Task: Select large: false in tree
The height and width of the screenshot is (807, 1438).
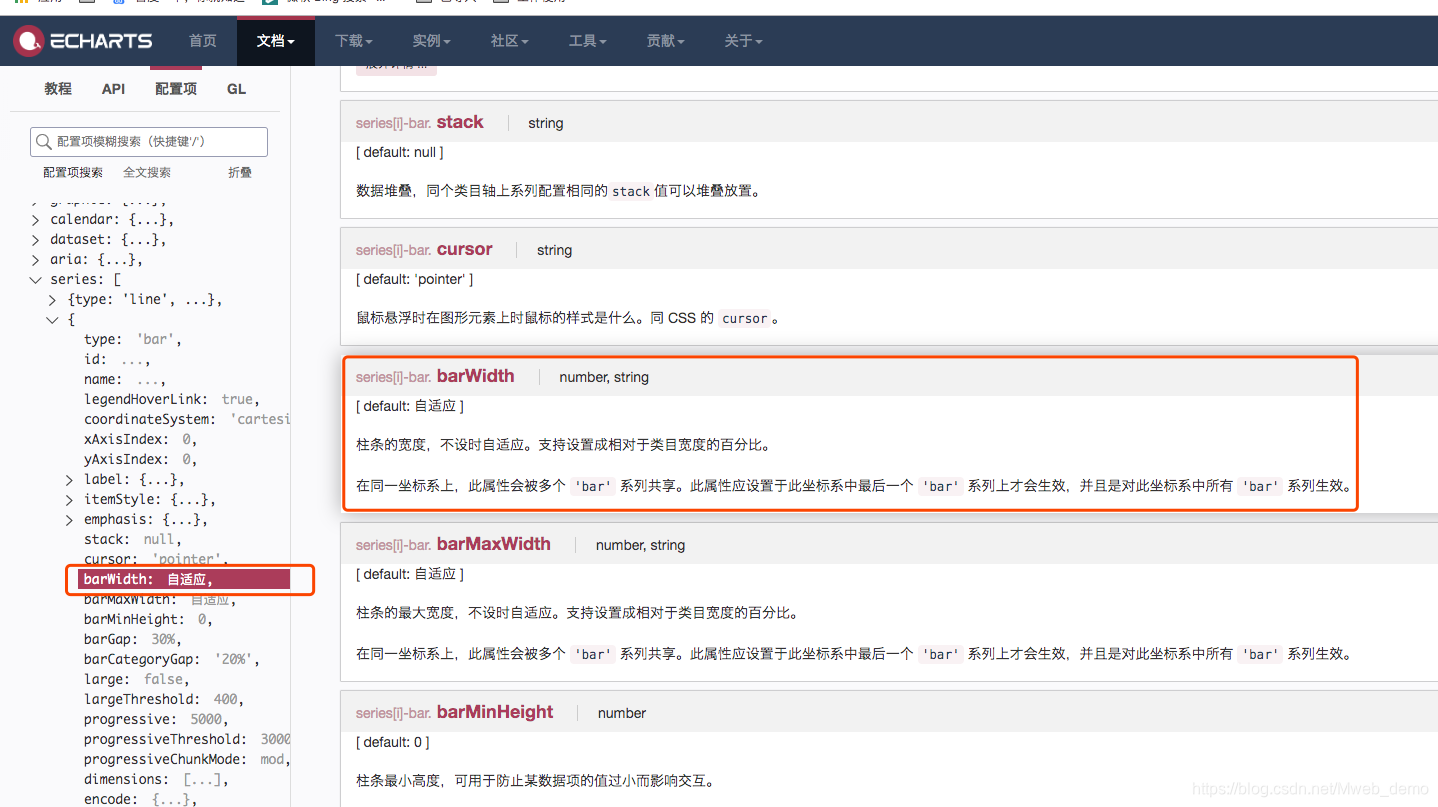Action: click(137, 679)
